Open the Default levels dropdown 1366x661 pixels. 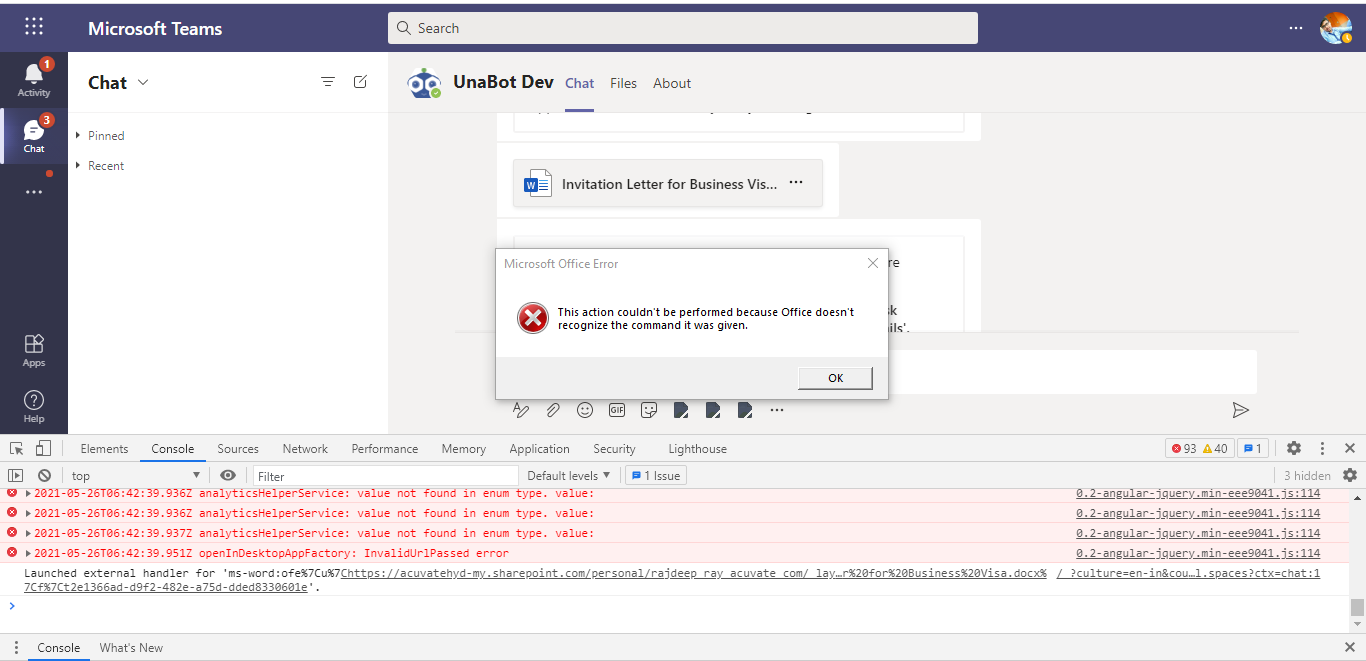click(x=568, y=475)
